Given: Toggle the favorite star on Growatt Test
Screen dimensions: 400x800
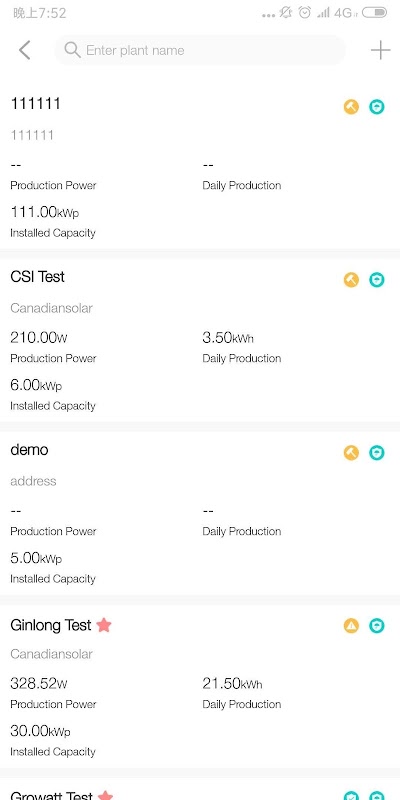Looking at the screenshot, I should click(105, 795).
